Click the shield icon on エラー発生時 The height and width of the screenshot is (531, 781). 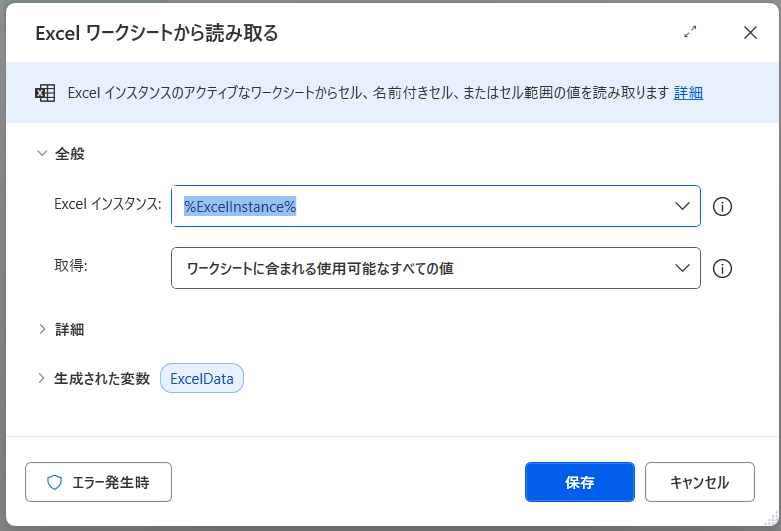[55, 482]
